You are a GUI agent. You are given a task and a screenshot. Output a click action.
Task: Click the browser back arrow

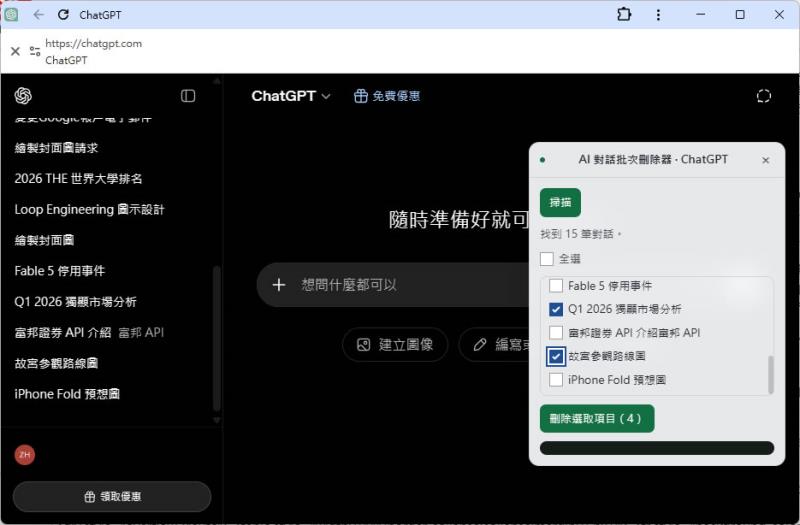(x=39, y=15)
